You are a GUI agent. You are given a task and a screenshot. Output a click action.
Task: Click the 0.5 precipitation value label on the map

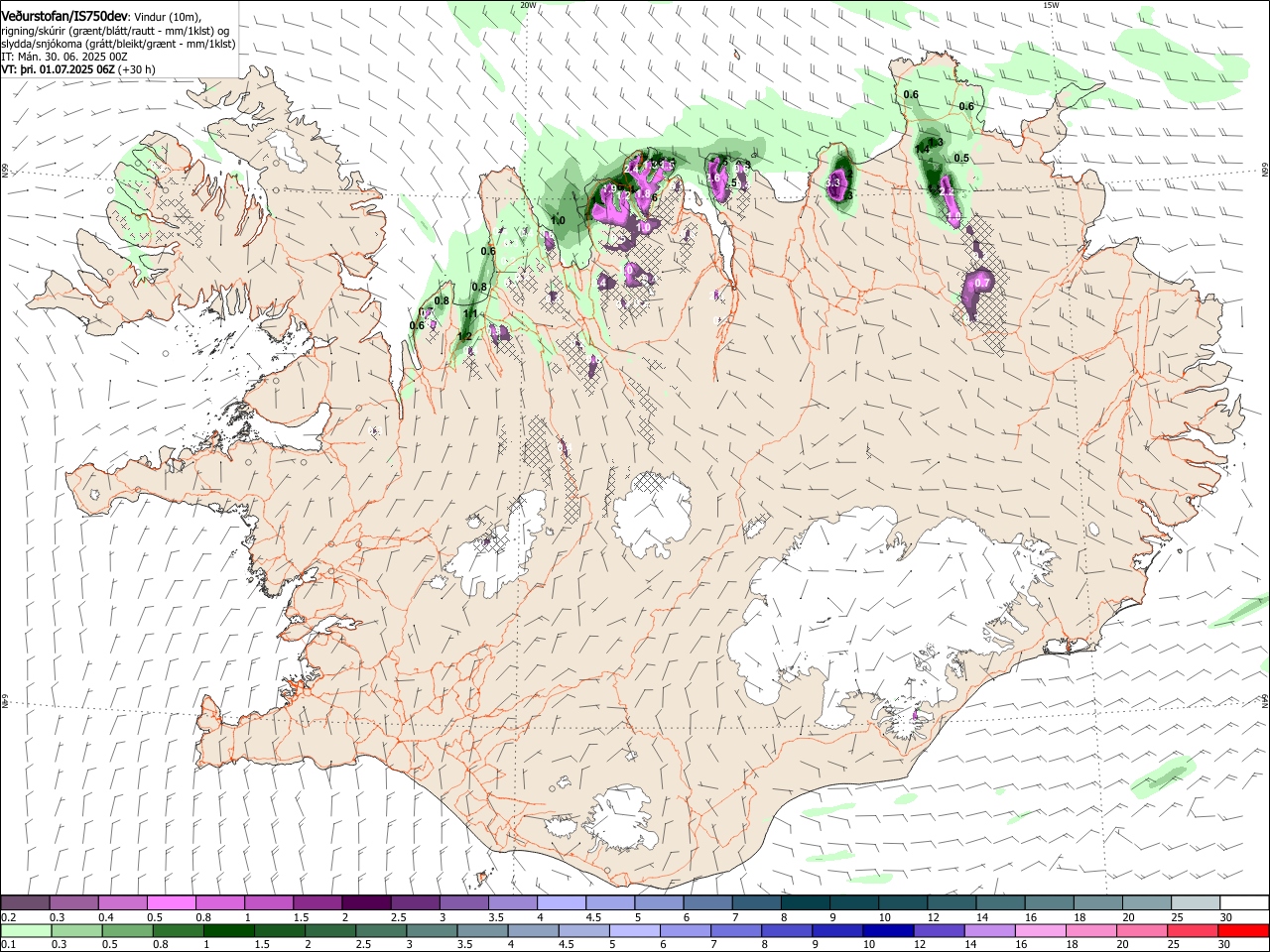coord(961,158)
